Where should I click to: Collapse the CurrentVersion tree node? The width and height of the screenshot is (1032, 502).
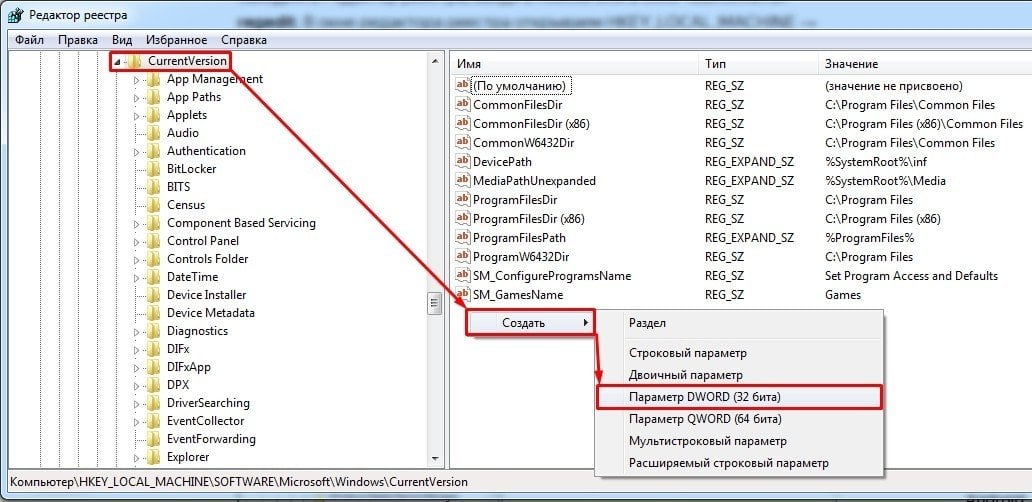click(x=117, y=62)
